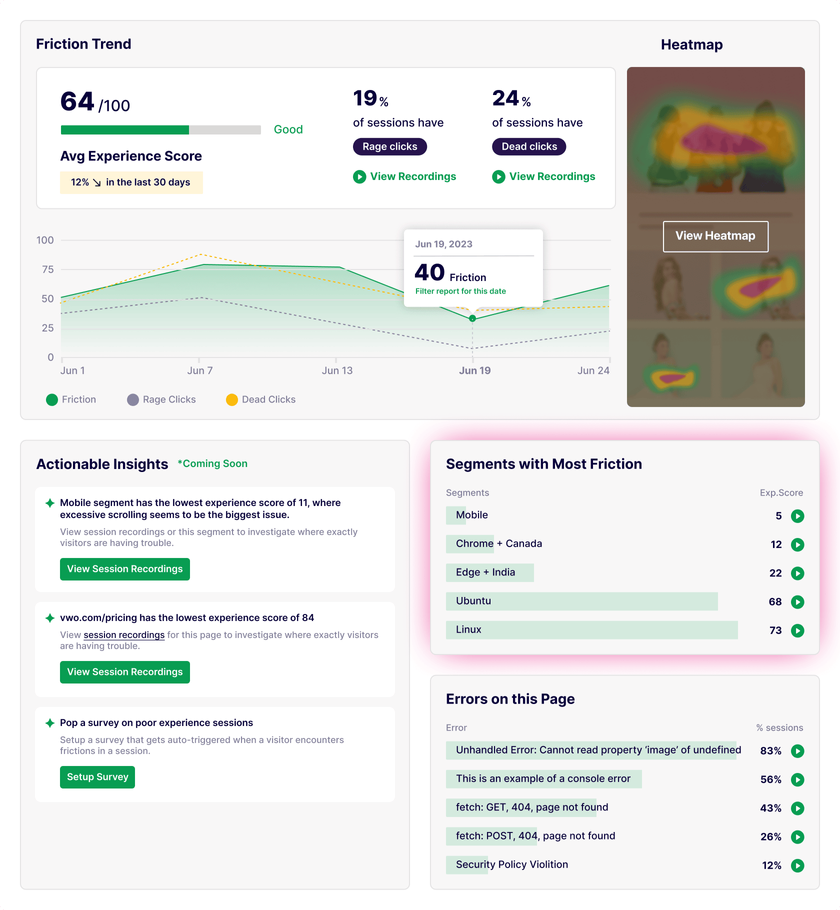The height and width of the screenshot is (910, 840).
Task: Click the play icon next to the Ubuntu segment
Action: click(x=797, y=602)
